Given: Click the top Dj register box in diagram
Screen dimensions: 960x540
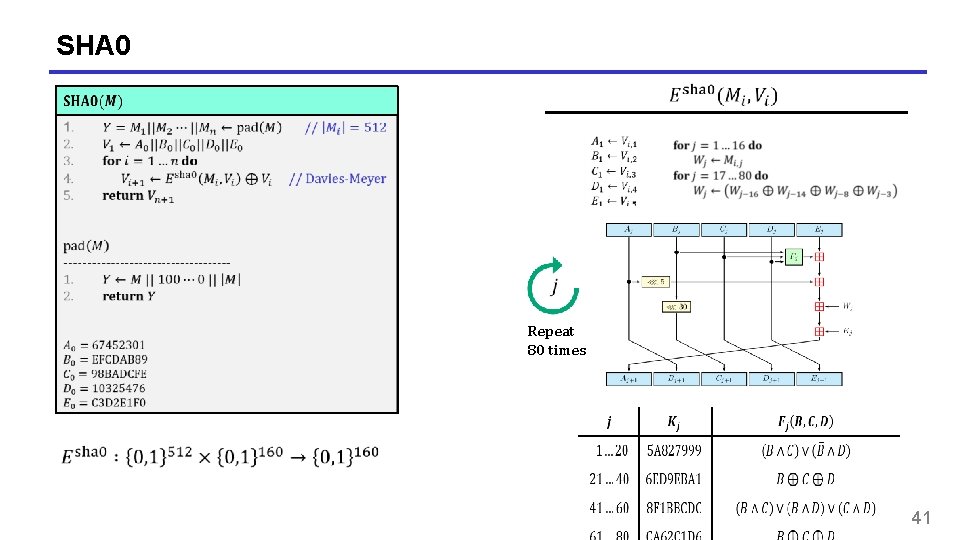Looking at the screenshot, I should 771,230.
